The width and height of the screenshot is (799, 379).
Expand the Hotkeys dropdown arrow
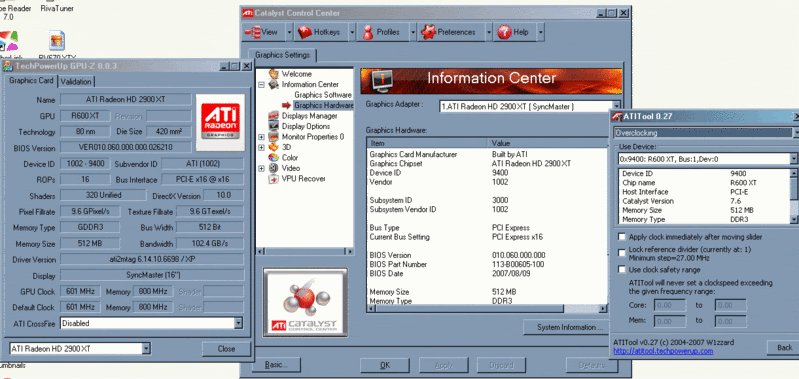pyautogui.click(x=352, y=32)
